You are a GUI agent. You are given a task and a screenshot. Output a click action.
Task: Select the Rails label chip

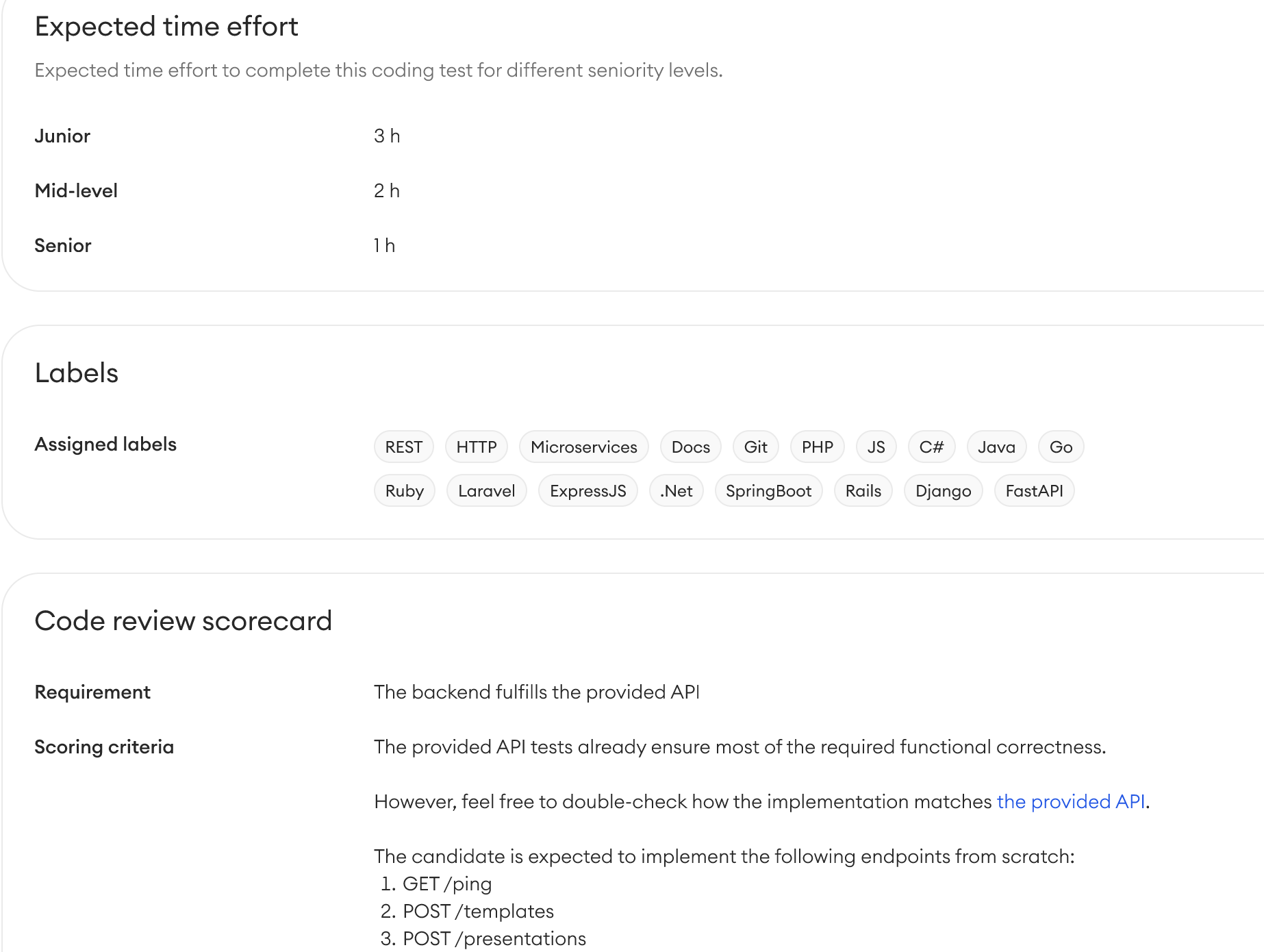[x=863, y=491]
